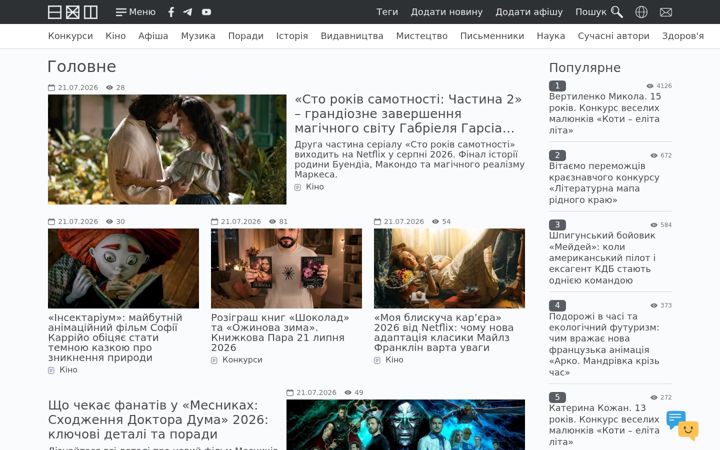Image resolution: width=720 pixels, height=450 pixels.
Task: Go to the Сучасні автори category tab
Action: coord(613,36)
